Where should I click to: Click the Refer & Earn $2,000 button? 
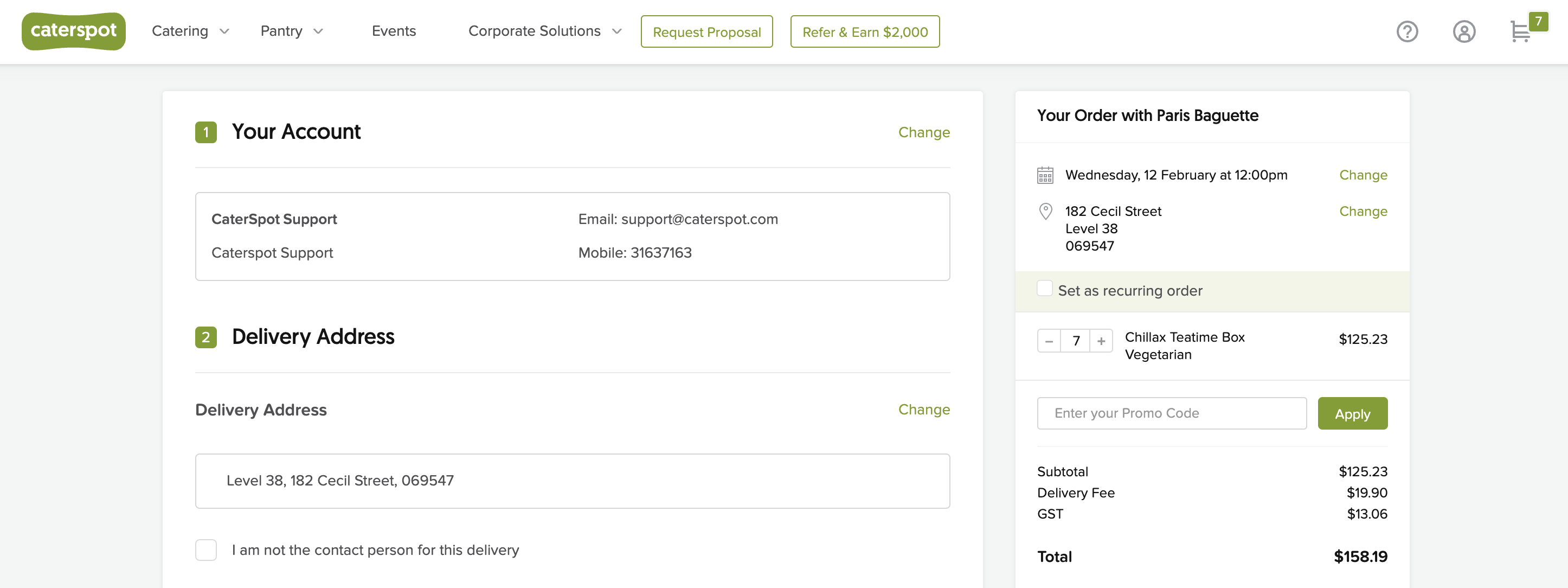click(864, 31)
